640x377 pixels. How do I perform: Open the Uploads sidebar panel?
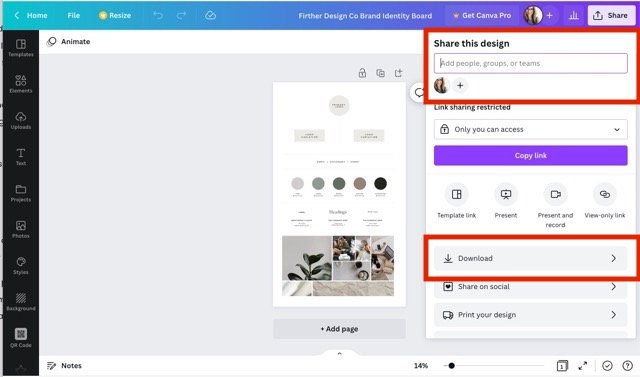click(x=21, y=120)
